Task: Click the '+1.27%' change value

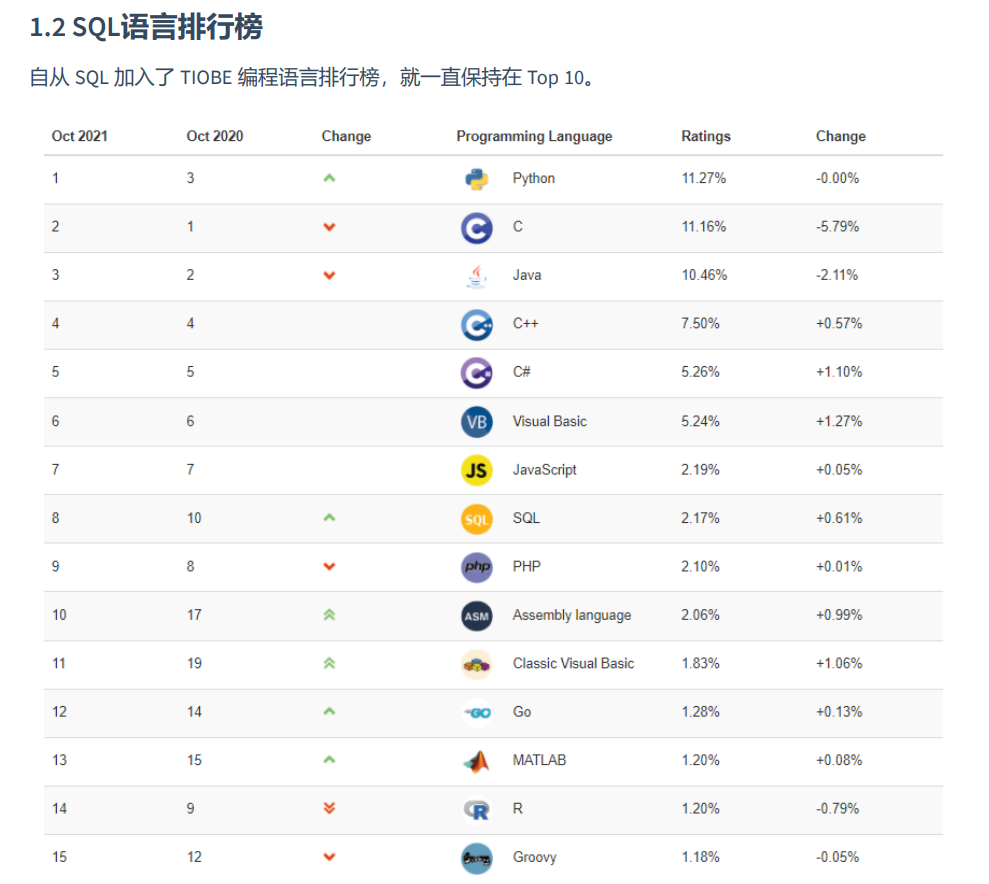Action: (839, 421)
